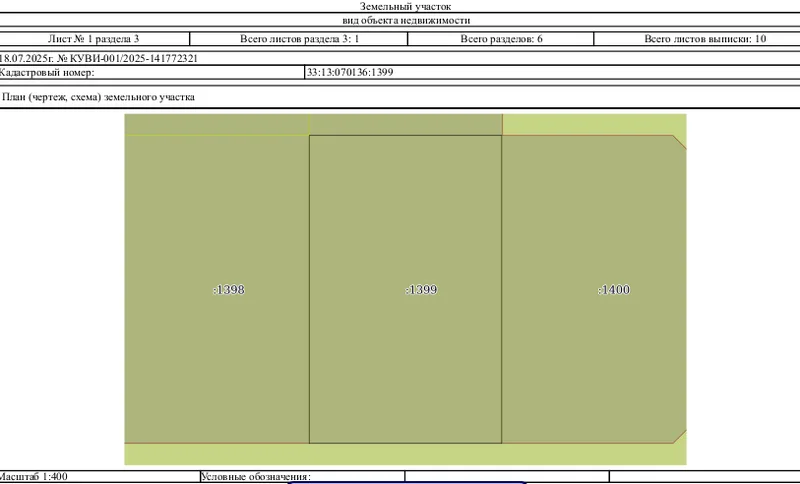800x484 pixels.
Task: Click the empty cell right of Условные обозначения
Action: coord(507,477)
